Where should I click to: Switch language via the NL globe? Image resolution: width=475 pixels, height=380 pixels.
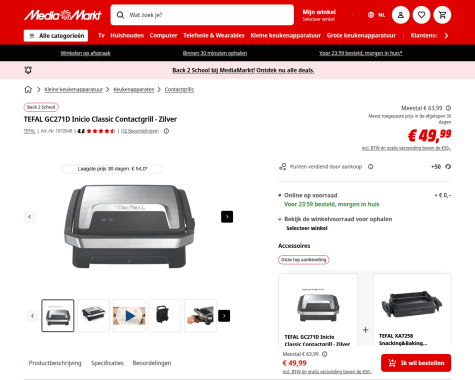377,15
